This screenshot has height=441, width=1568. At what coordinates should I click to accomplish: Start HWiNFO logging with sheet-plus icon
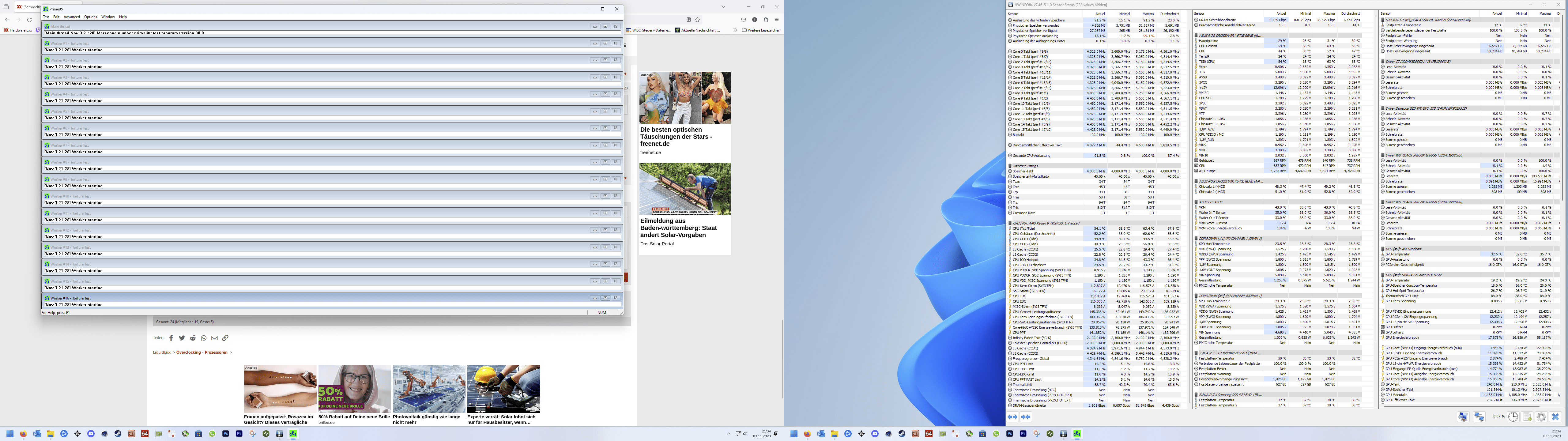click(1528, 417)
